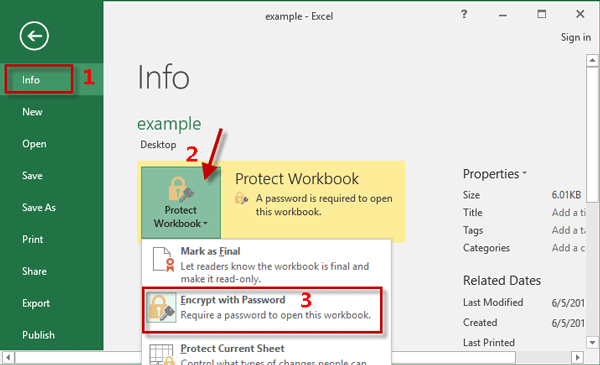
Task: Click the Encrypt with Password lock icon
Action: click(x=161, y=308)
